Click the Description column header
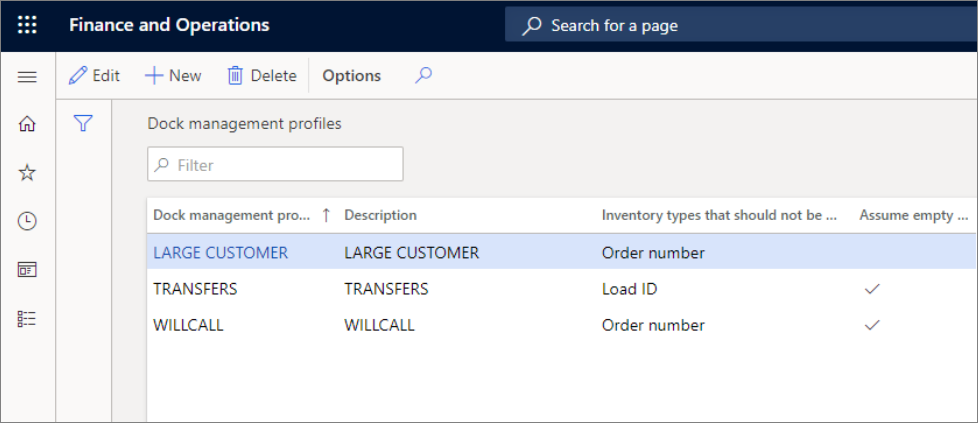This screenshot has height=423, width=978. [380, 215]
